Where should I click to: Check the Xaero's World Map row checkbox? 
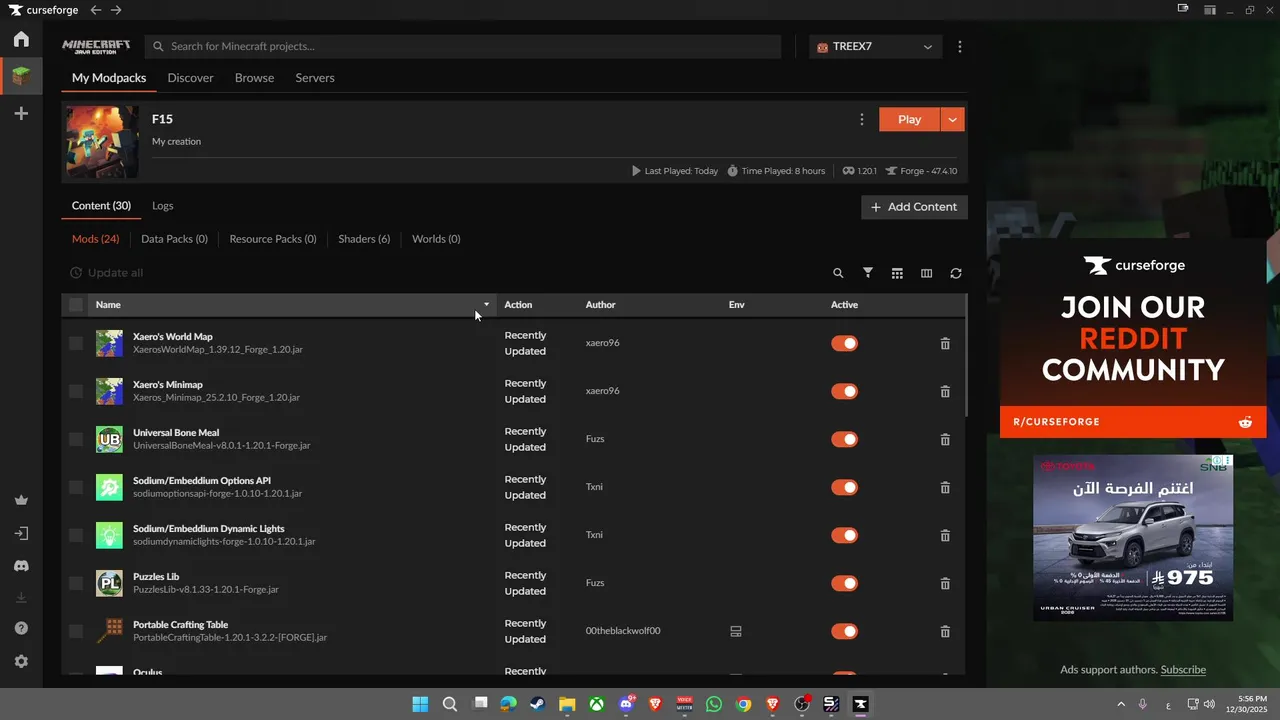click(76, 343)
